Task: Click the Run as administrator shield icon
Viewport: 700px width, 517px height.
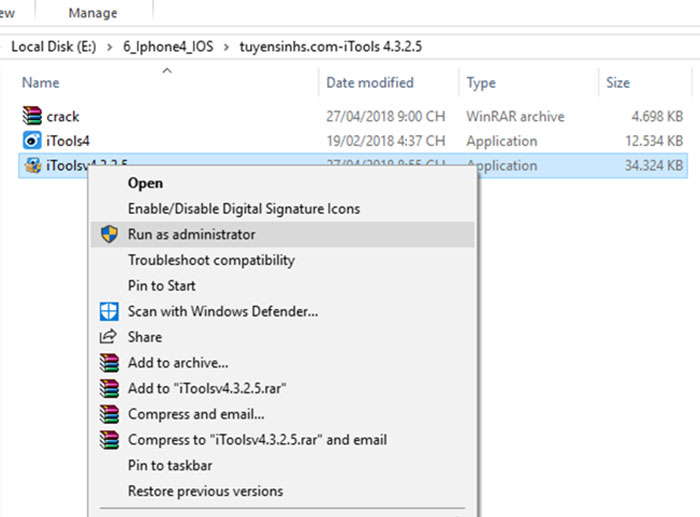Action: (109, 234)
